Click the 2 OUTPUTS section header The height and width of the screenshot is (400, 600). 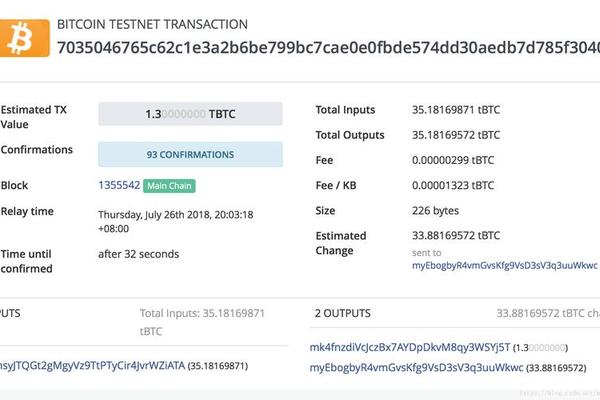[x=343, y=313]
